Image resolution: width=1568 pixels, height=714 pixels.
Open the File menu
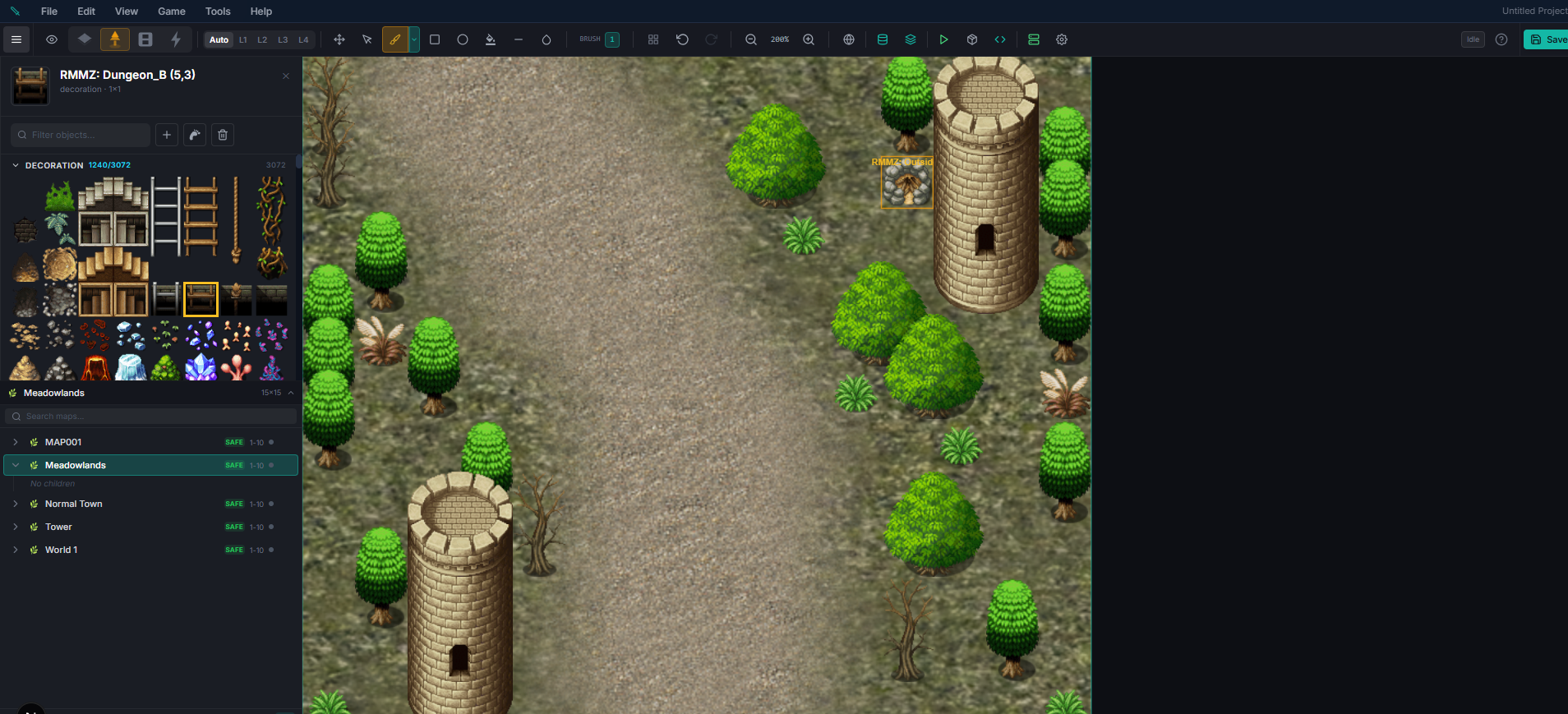[x=49, y=12]
